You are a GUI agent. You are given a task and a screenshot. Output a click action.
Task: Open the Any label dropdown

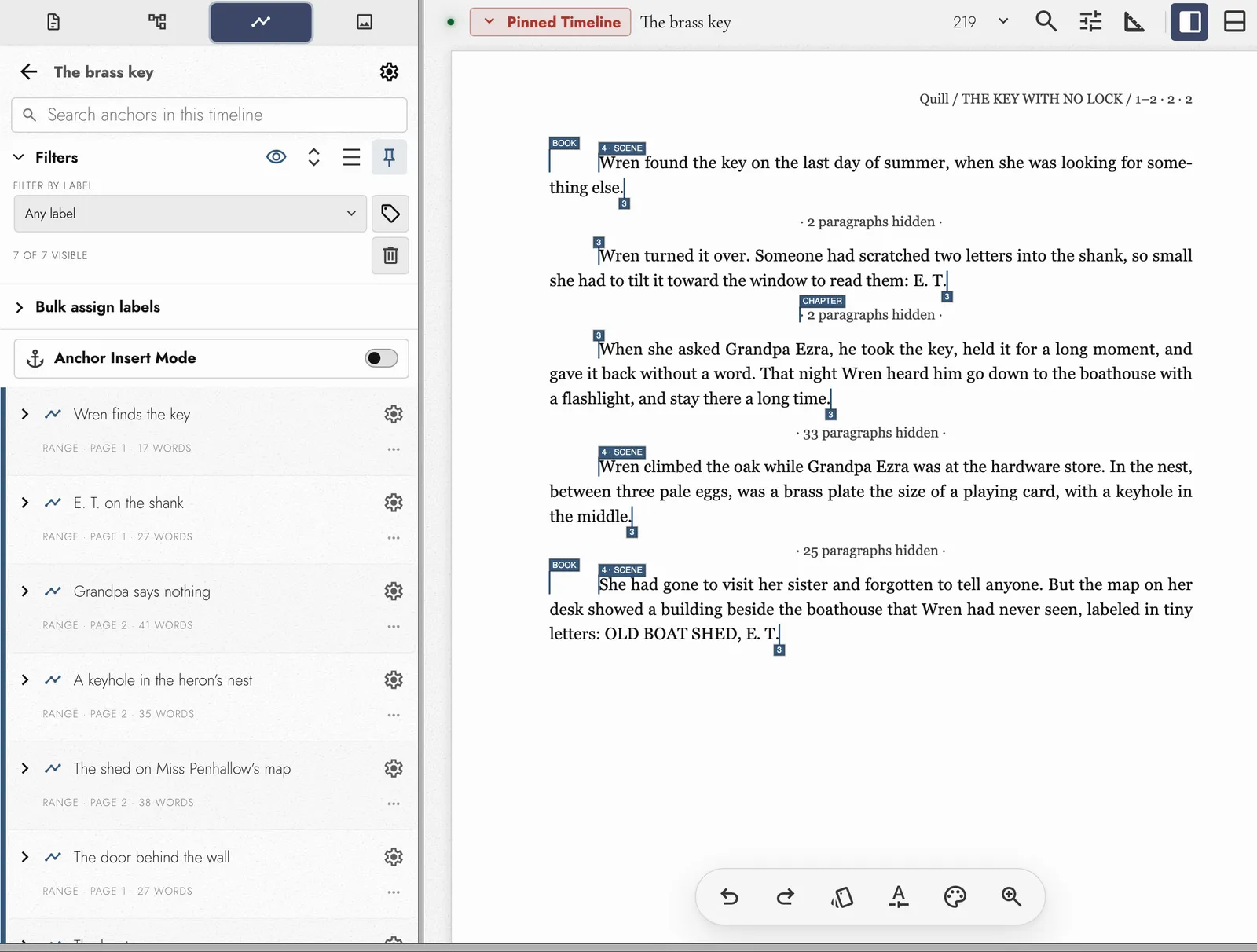click(190, 214)
